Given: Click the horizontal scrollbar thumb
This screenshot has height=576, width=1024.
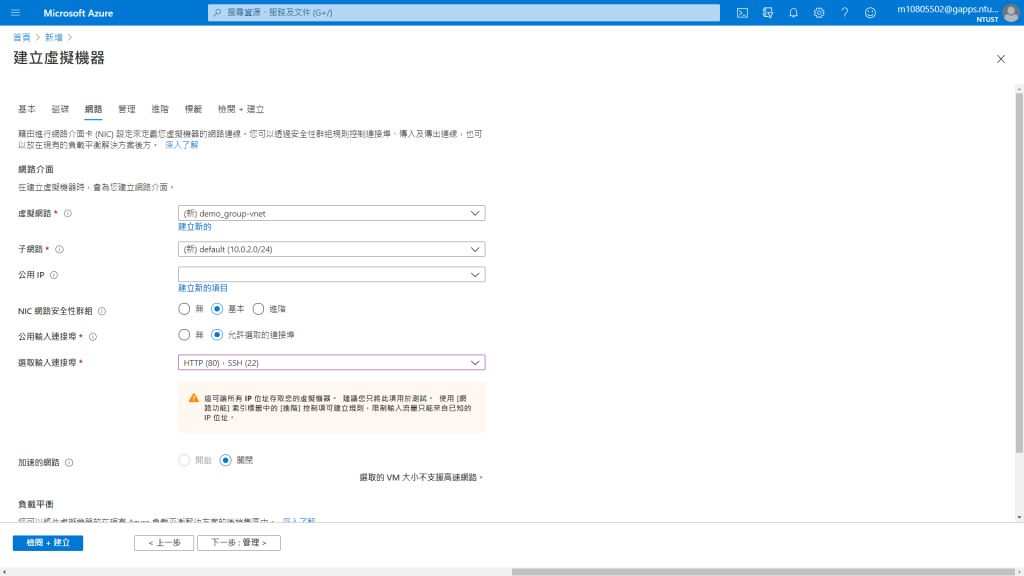Looking at the screenshot, I should tap(763, 572).
